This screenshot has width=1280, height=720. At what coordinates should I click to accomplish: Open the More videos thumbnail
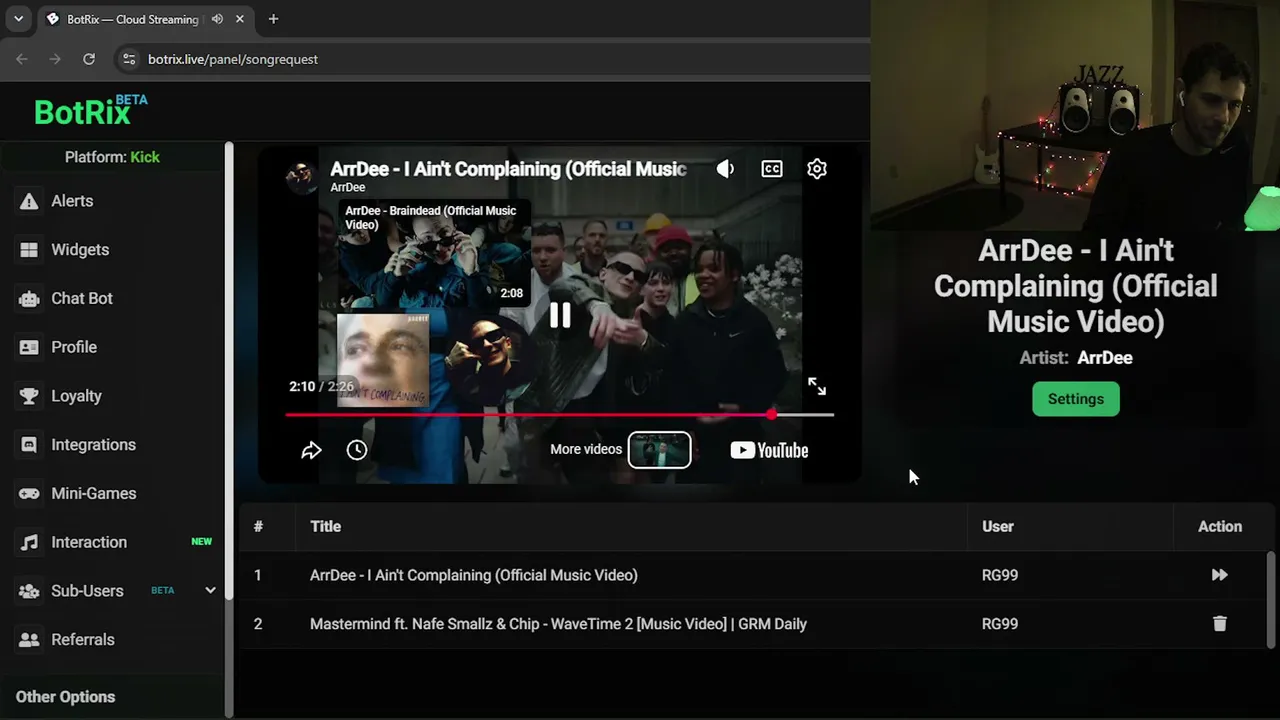pos(659,450)
